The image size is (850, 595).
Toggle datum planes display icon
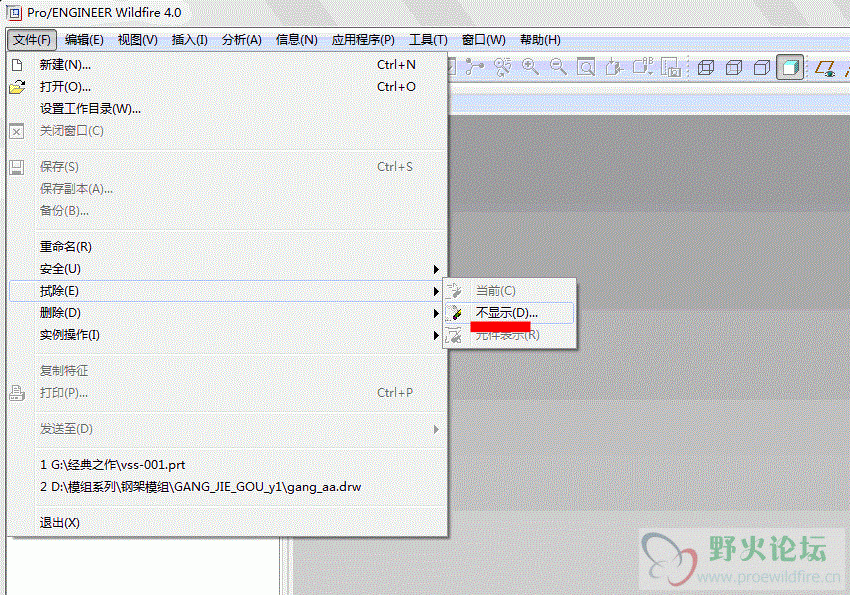pyautogui.click(x=825, y=68)
